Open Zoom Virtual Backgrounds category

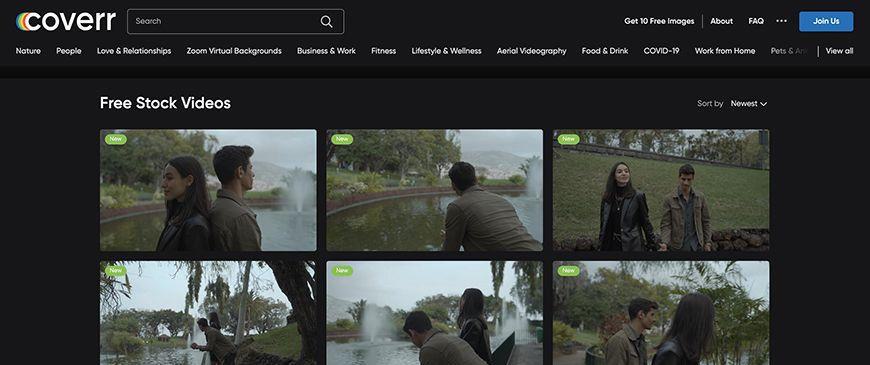pyautogui.click(x=234, y=51)
